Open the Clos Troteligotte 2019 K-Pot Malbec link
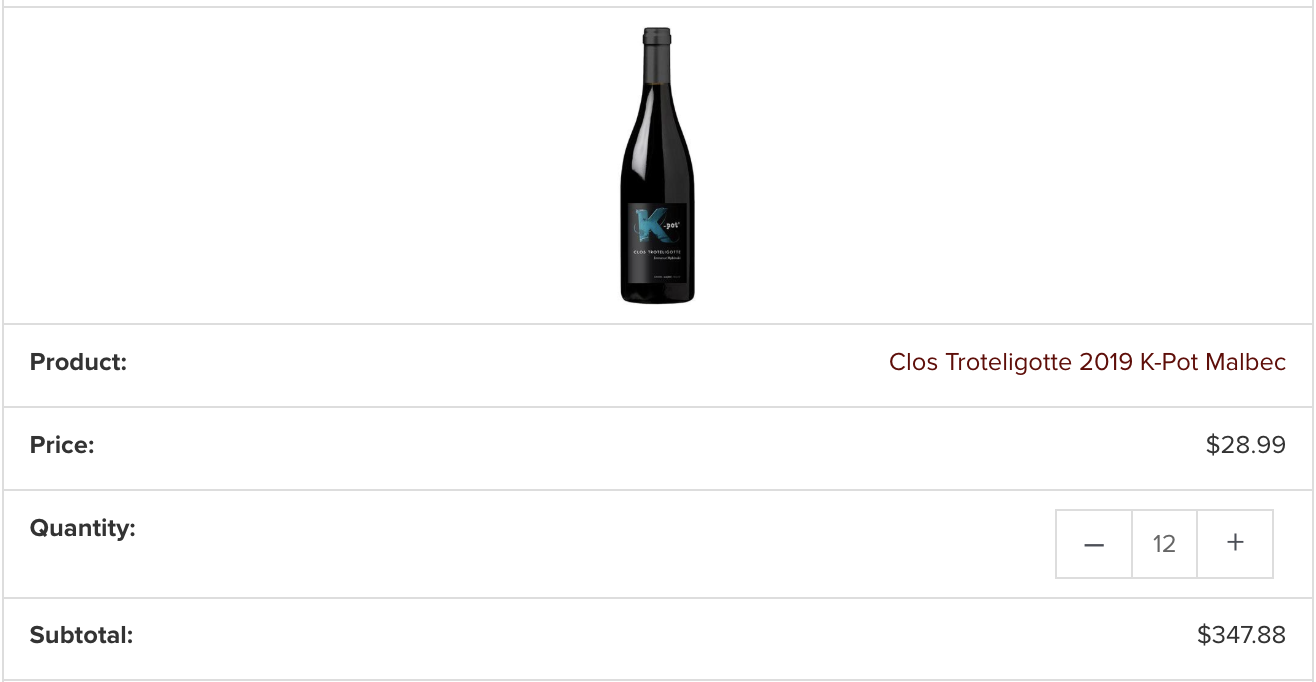Viewport: 1316px width, 682px height. point(1087,362)
